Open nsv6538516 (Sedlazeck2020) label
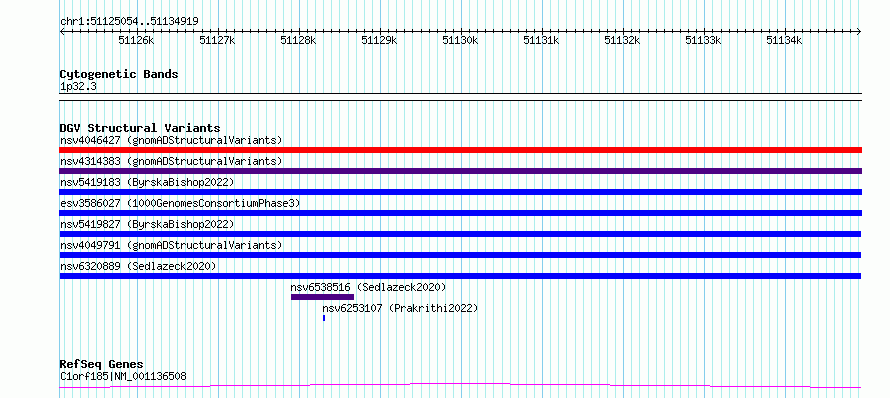The width and height of the screenshot is (890, 398). click(x=368, y=287)
